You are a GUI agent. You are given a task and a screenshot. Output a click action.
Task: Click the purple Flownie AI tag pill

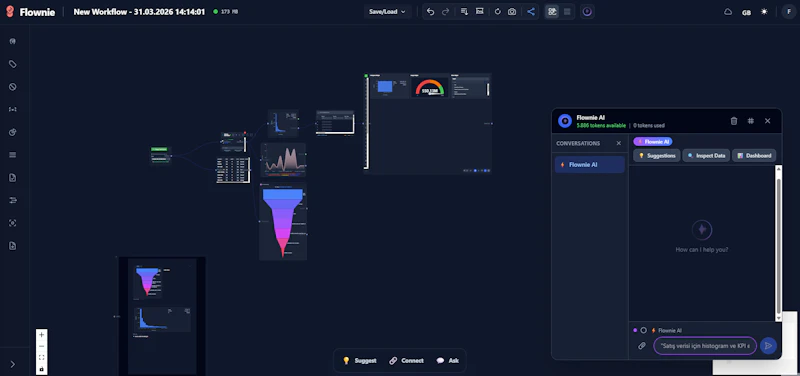tap(653, 142)
